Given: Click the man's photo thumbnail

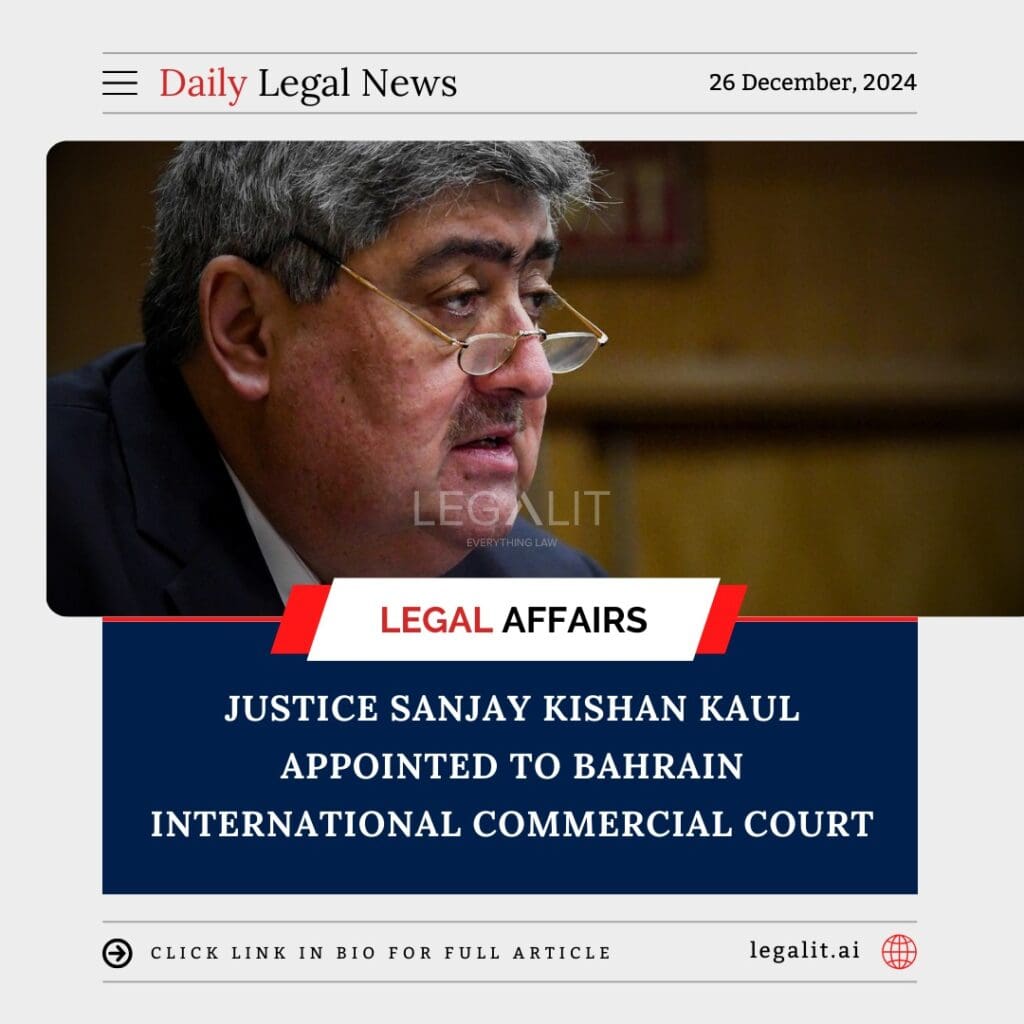Looking at the screenshot, I should click(535, 378).
